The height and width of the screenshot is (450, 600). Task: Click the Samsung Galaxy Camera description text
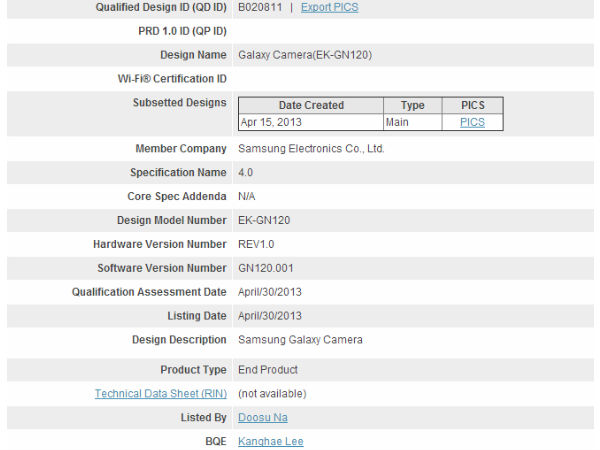tap(300, 340)
